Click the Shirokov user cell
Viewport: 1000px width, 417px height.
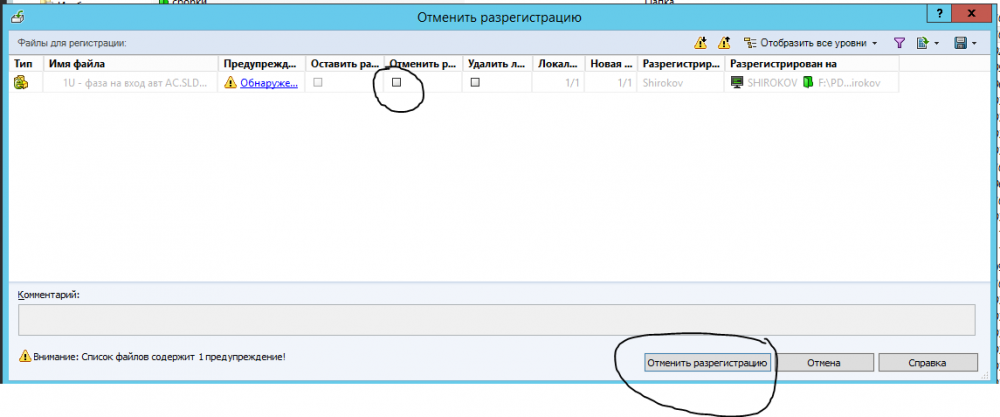coord(663,83)
